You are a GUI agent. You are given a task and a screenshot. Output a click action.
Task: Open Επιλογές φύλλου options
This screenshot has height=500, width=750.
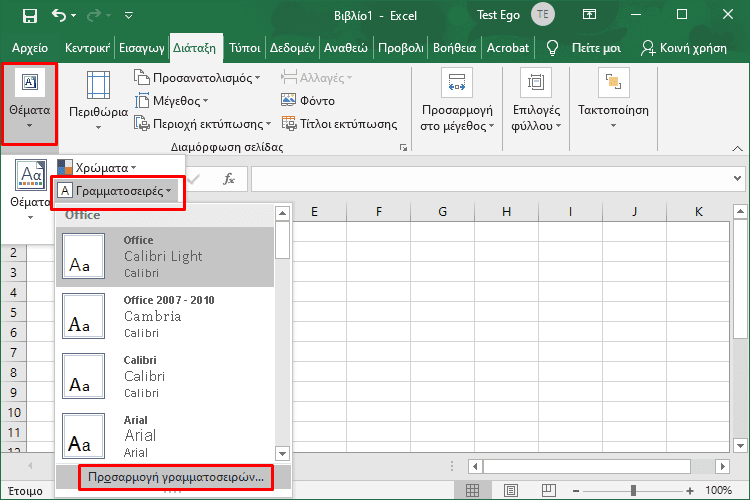[536, 100]
